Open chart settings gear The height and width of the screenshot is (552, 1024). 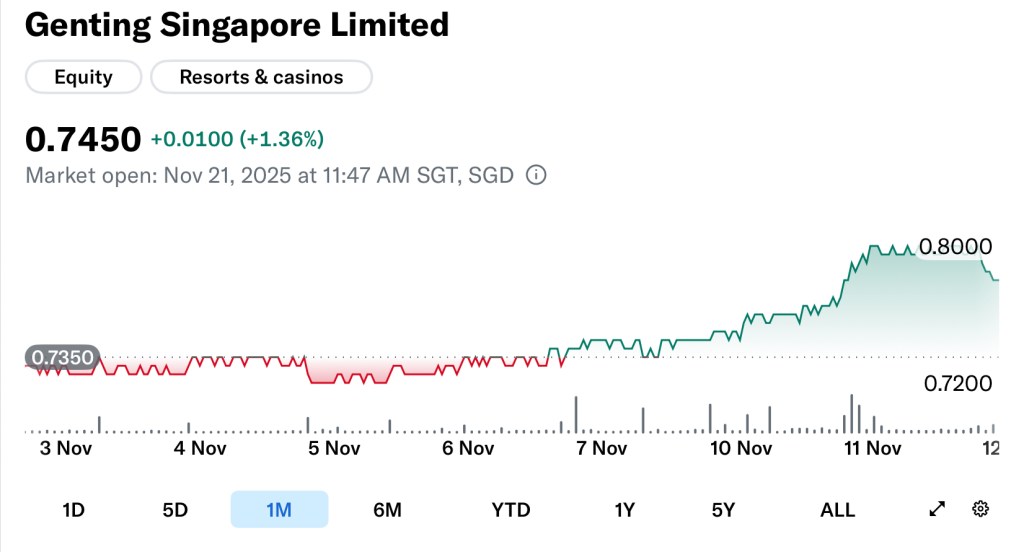coord(980,509)
